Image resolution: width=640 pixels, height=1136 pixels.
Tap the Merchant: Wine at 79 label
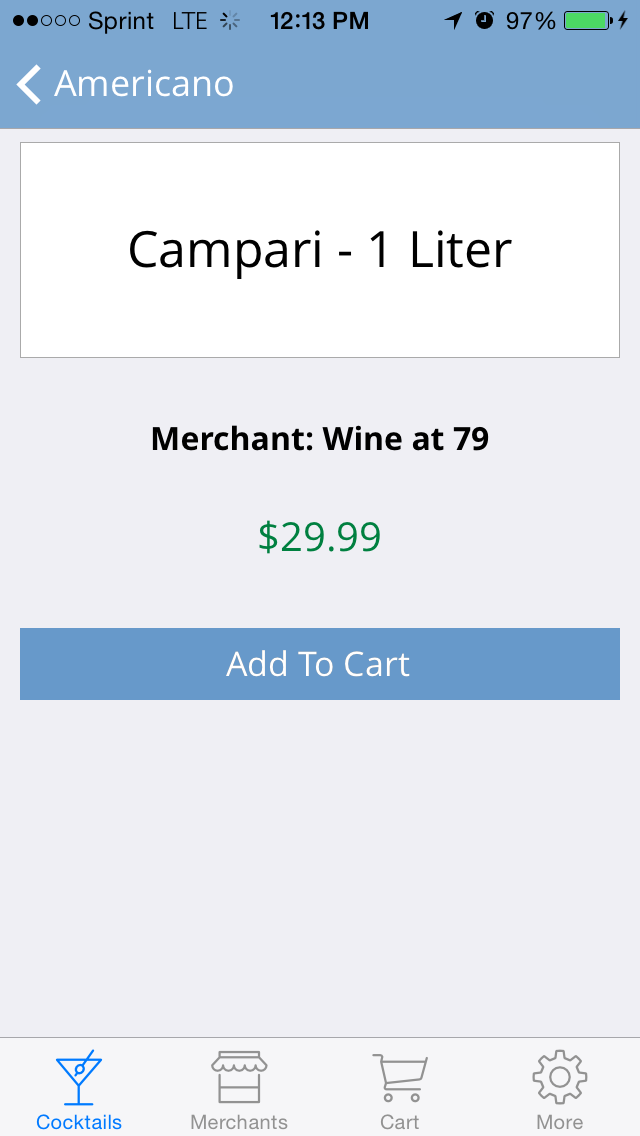pos(320,439)
